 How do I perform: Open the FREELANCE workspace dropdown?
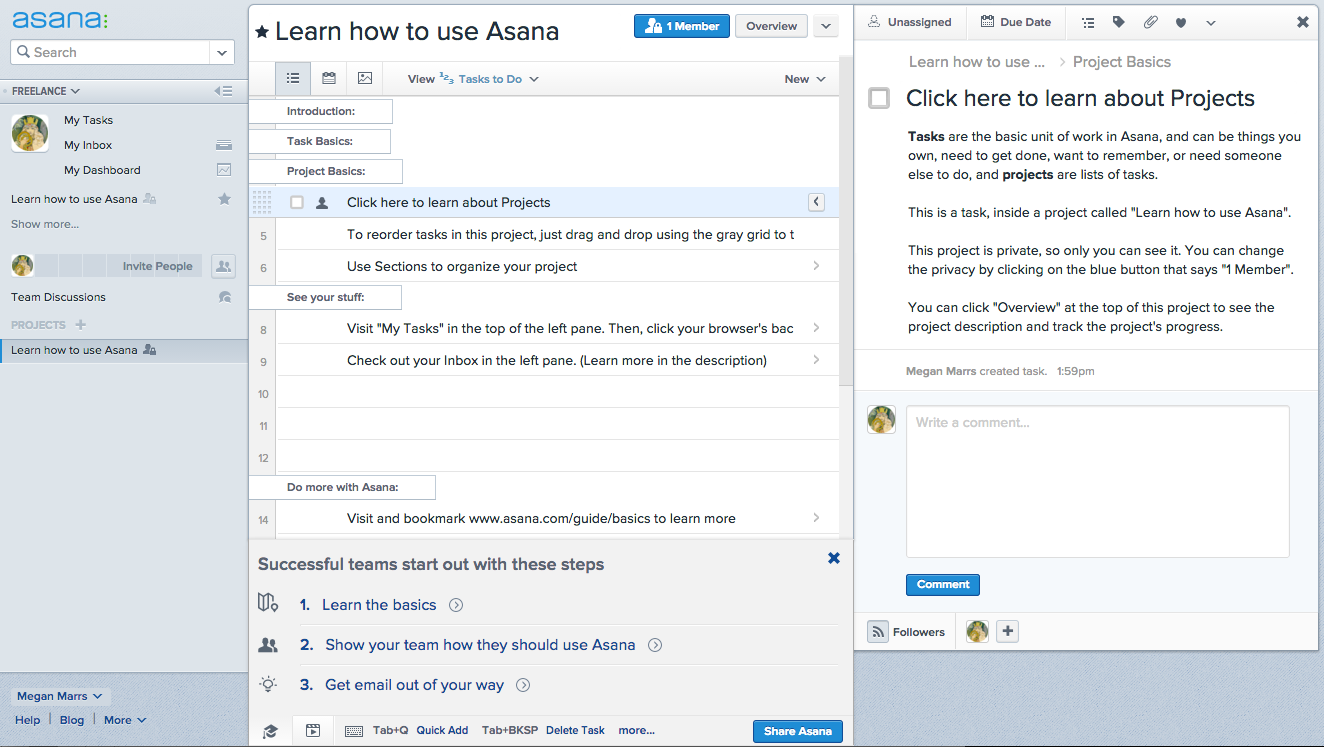tap(46, 91)
